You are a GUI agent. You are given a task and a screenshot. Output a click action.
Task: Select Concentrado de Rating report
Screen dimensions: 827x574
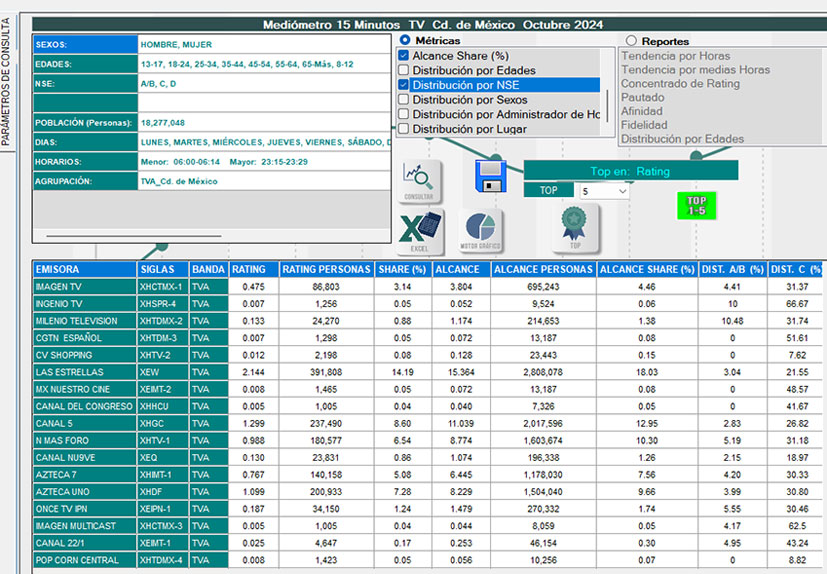[x=680, y=83]
